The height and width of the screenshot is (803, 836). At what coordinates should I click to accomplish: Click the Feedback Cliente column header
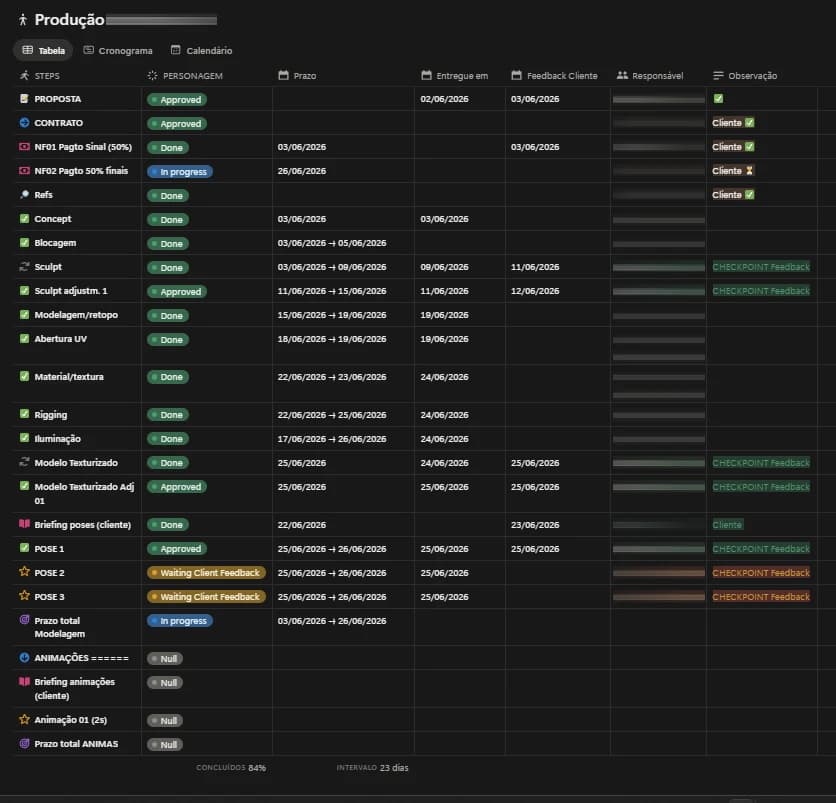(x=554, y=76)
